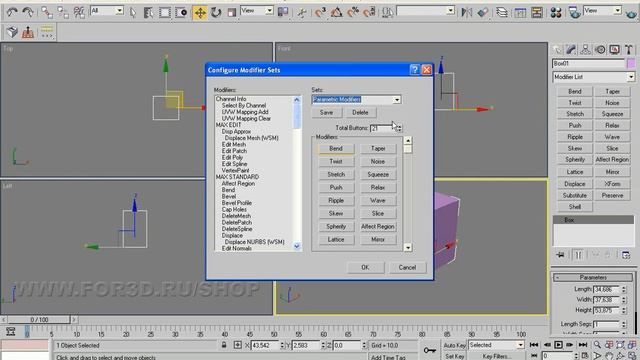Click the Undo arrow in main toolbar

point(12,12)
